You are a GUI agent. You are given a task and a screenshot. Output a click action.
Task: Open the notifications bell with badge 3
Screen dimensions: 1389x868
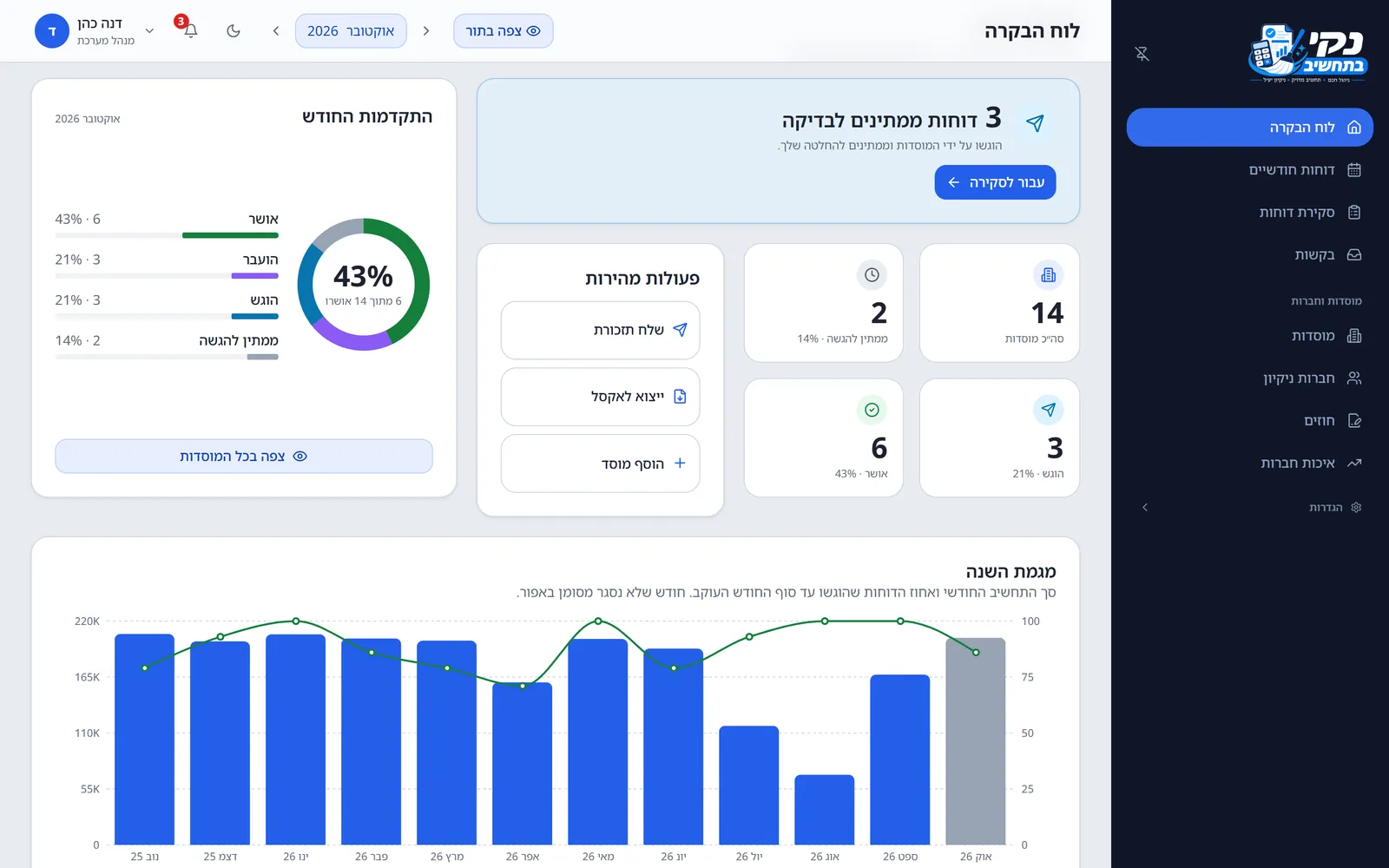tap(190, 30)
